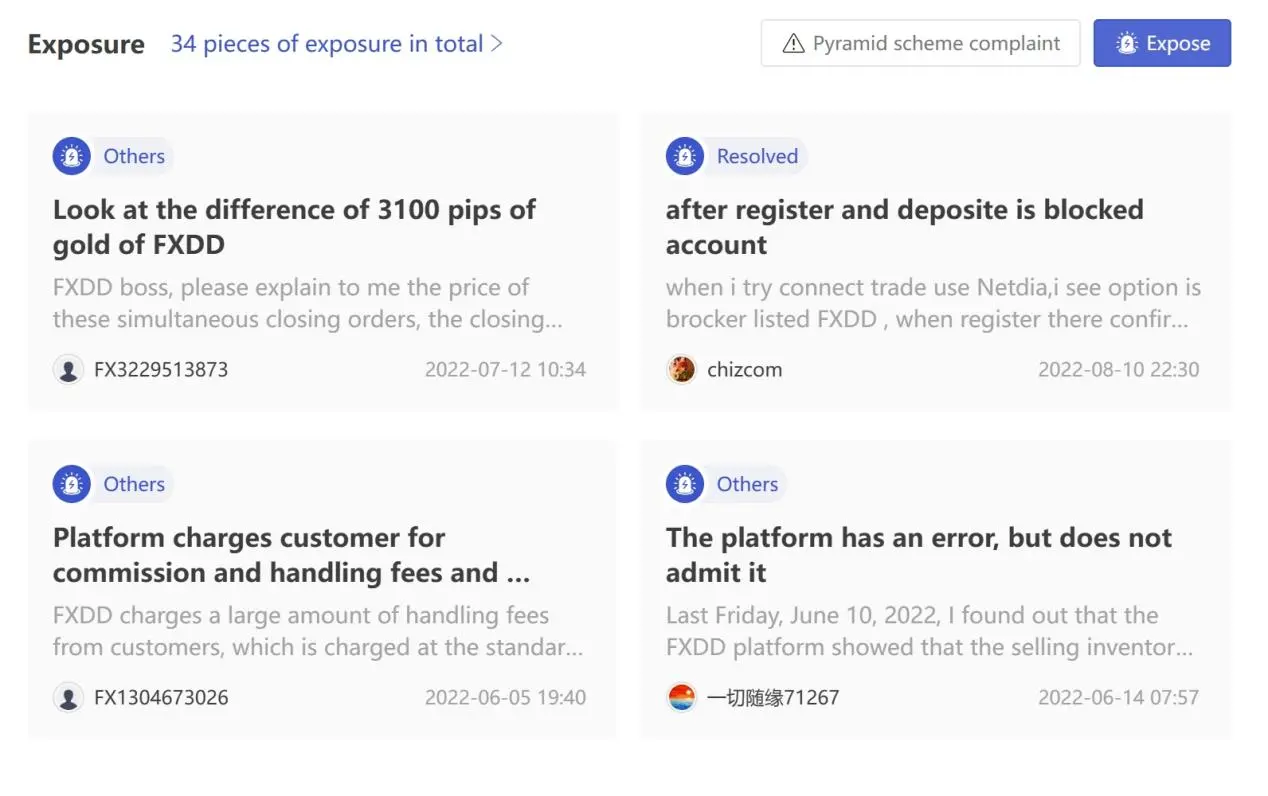This screenshot has height=796, width=1268.
Task: Click the blue Expose button
Action: coord(1162,43)
